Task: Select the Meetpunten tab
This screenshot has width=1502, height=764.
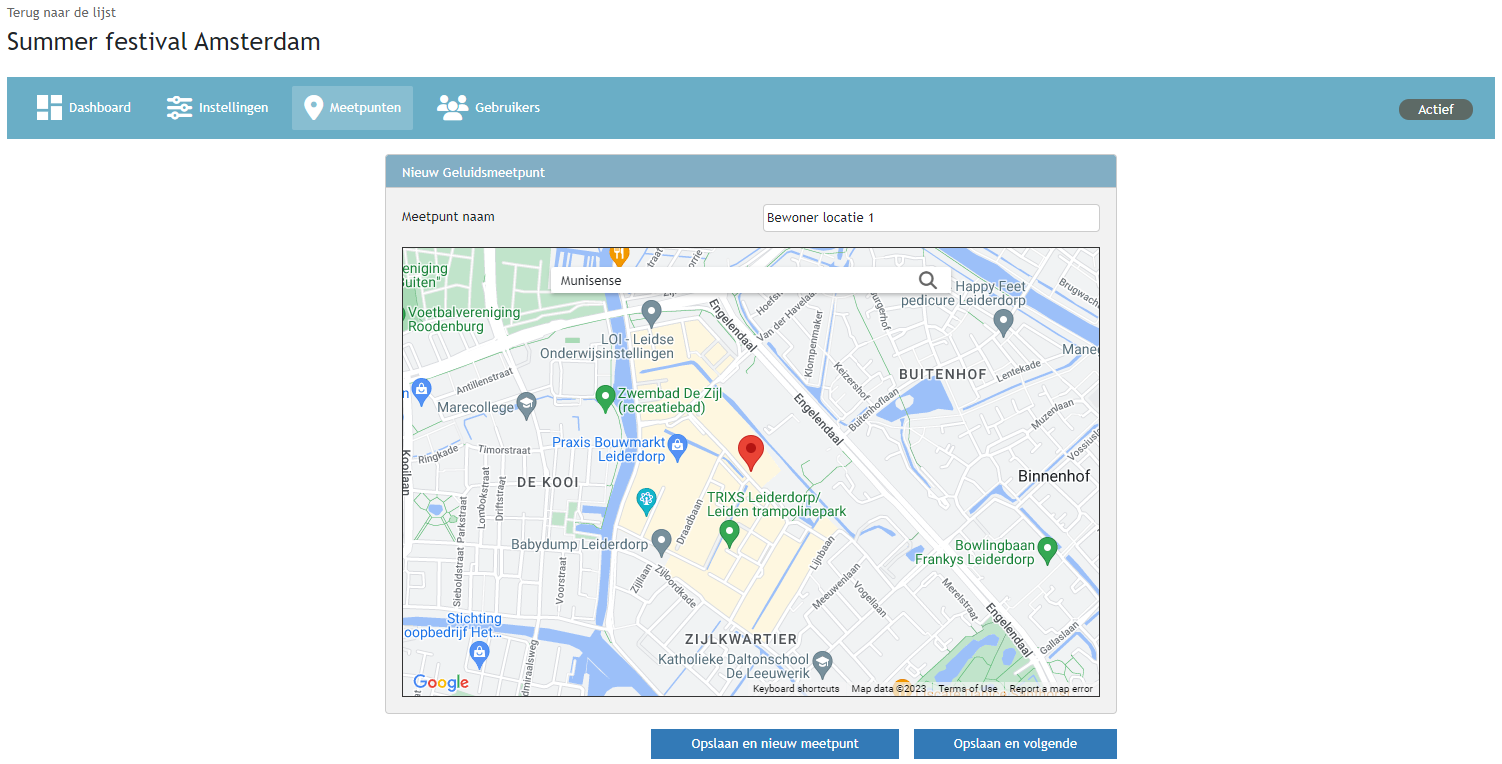Action: [352, 108]
